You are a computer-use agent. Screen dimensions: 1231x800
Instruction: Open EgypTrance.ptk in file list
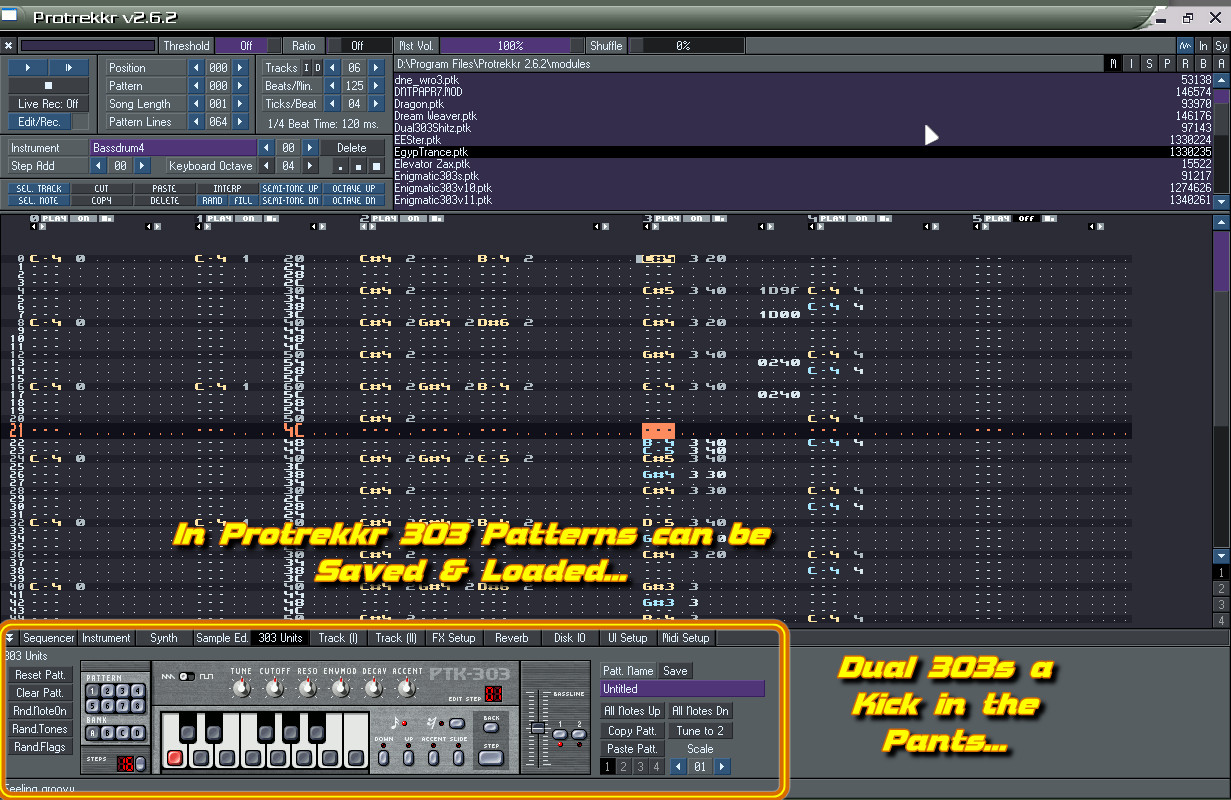(802, 152)
